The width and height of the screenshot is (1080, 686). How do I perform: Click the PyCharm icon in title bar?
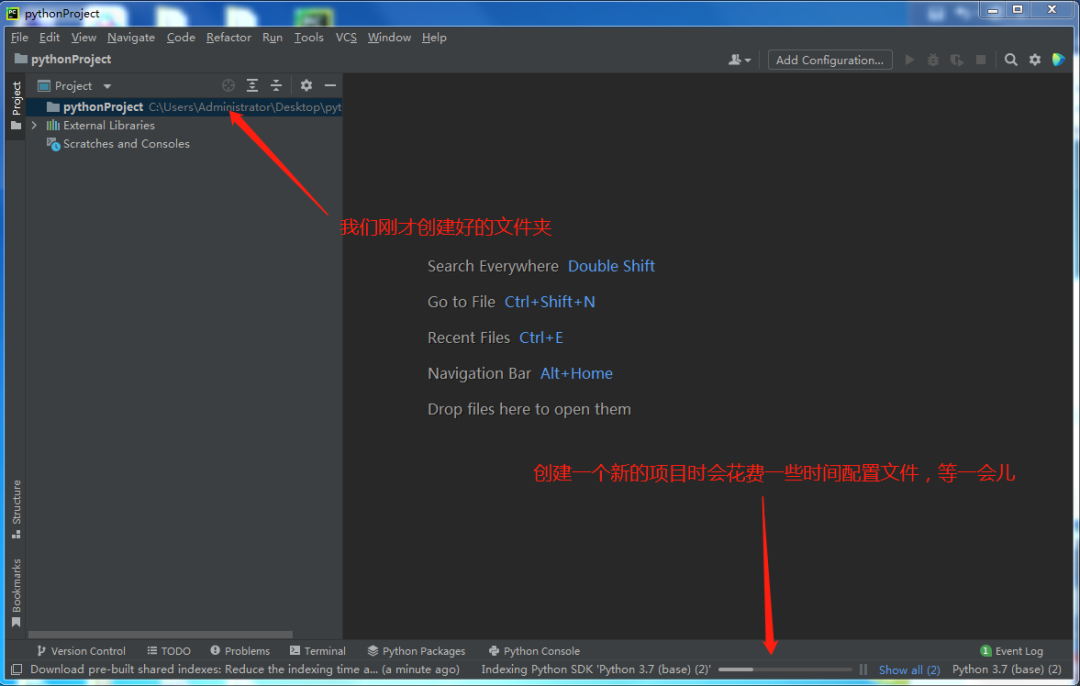13,13
